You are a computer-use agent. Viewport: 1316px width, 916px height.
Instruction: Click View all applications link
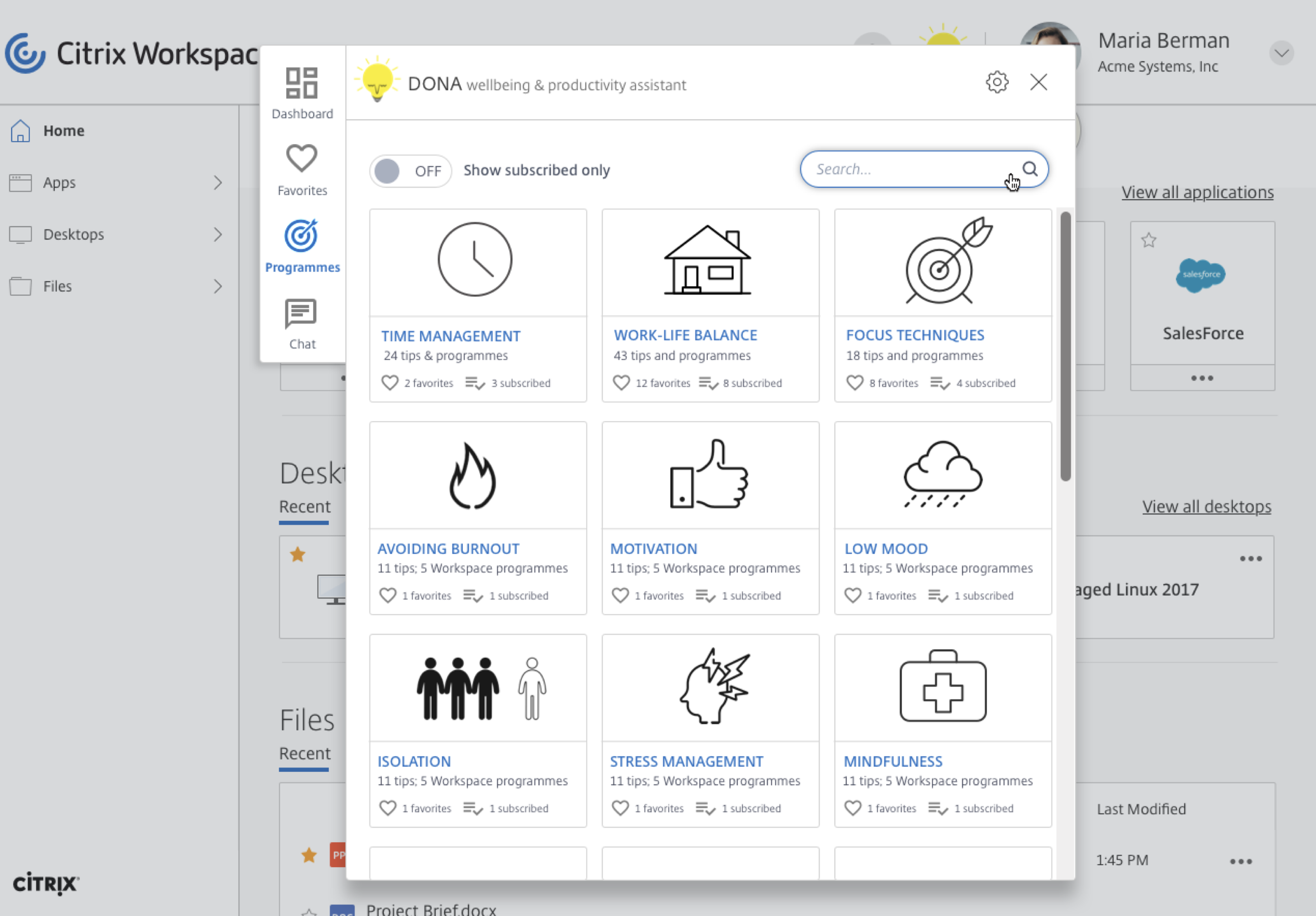[x=1197, y=193]
